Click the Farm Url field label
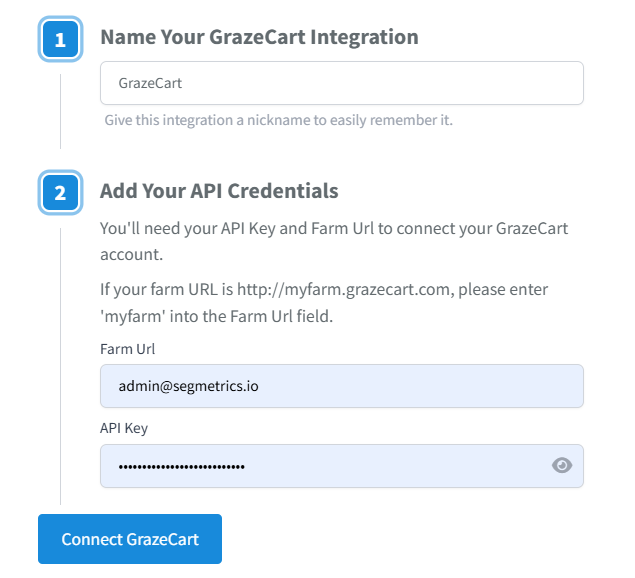The height and width of the screenshot is (578, 635). coord(128,349)
